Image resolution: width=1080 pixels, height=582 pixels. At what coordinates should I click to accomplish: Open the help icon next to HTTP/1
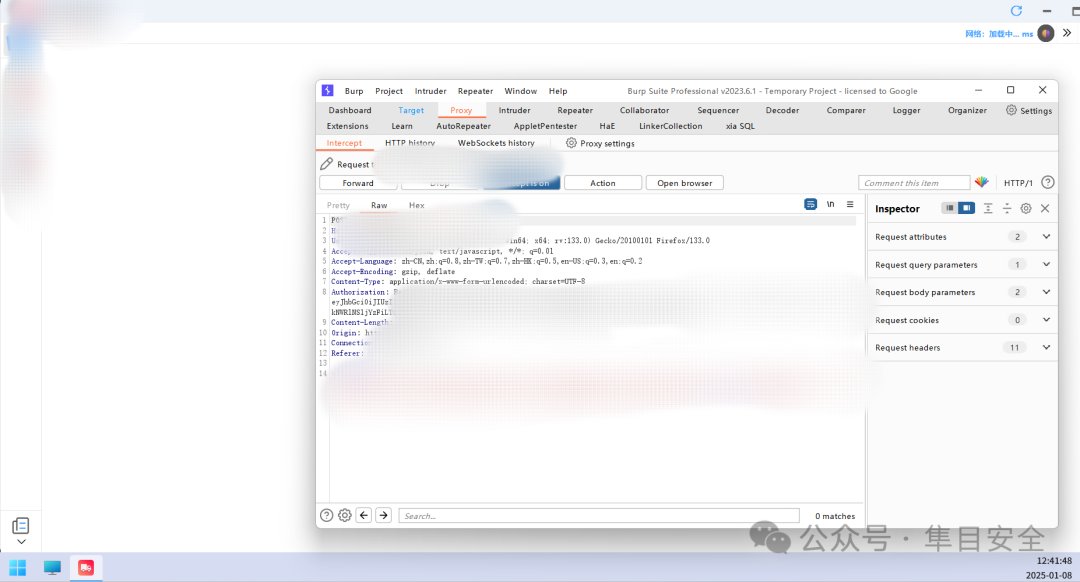coord(1048,183)
